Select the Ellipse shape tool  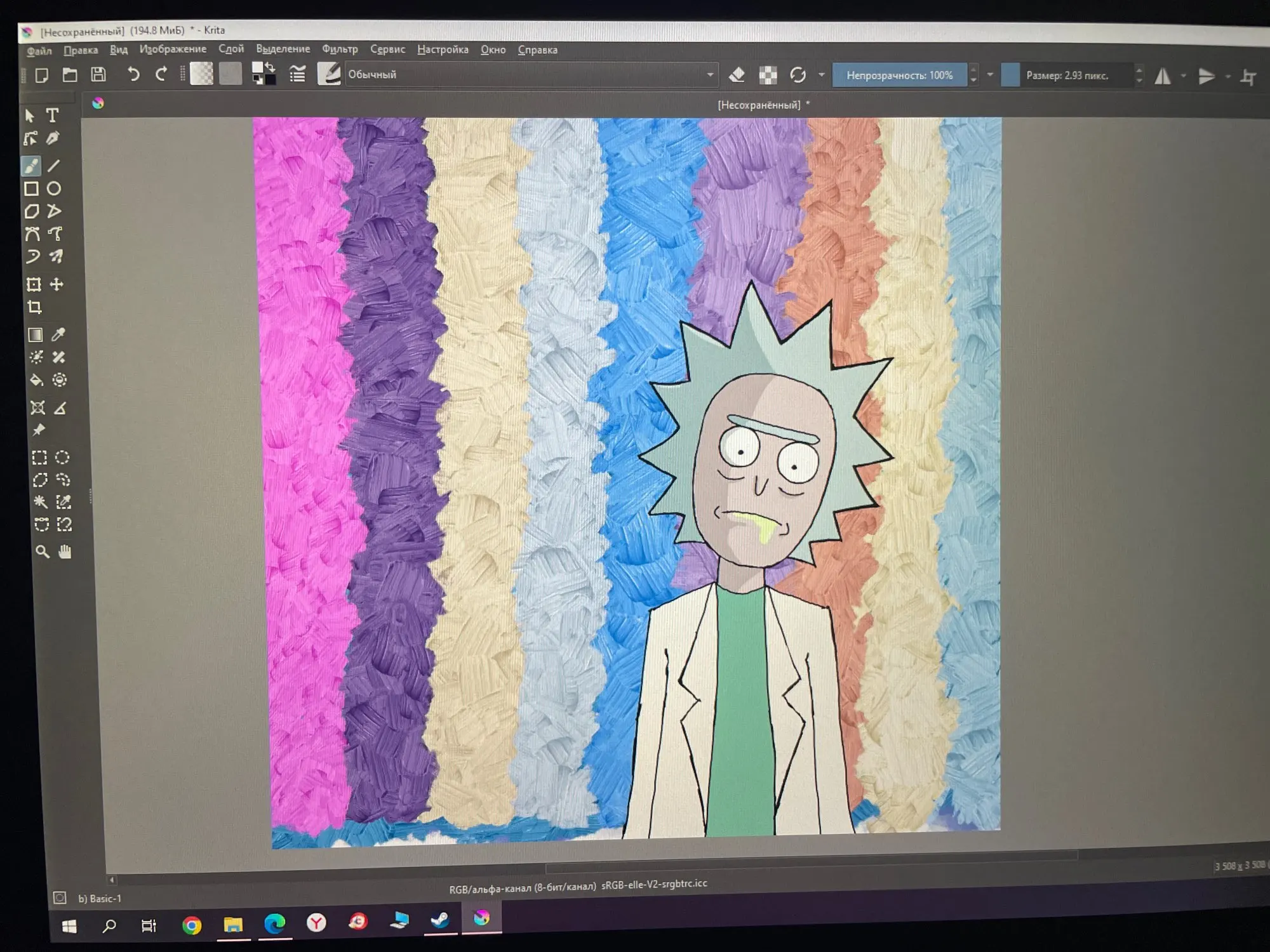(54, 188)
